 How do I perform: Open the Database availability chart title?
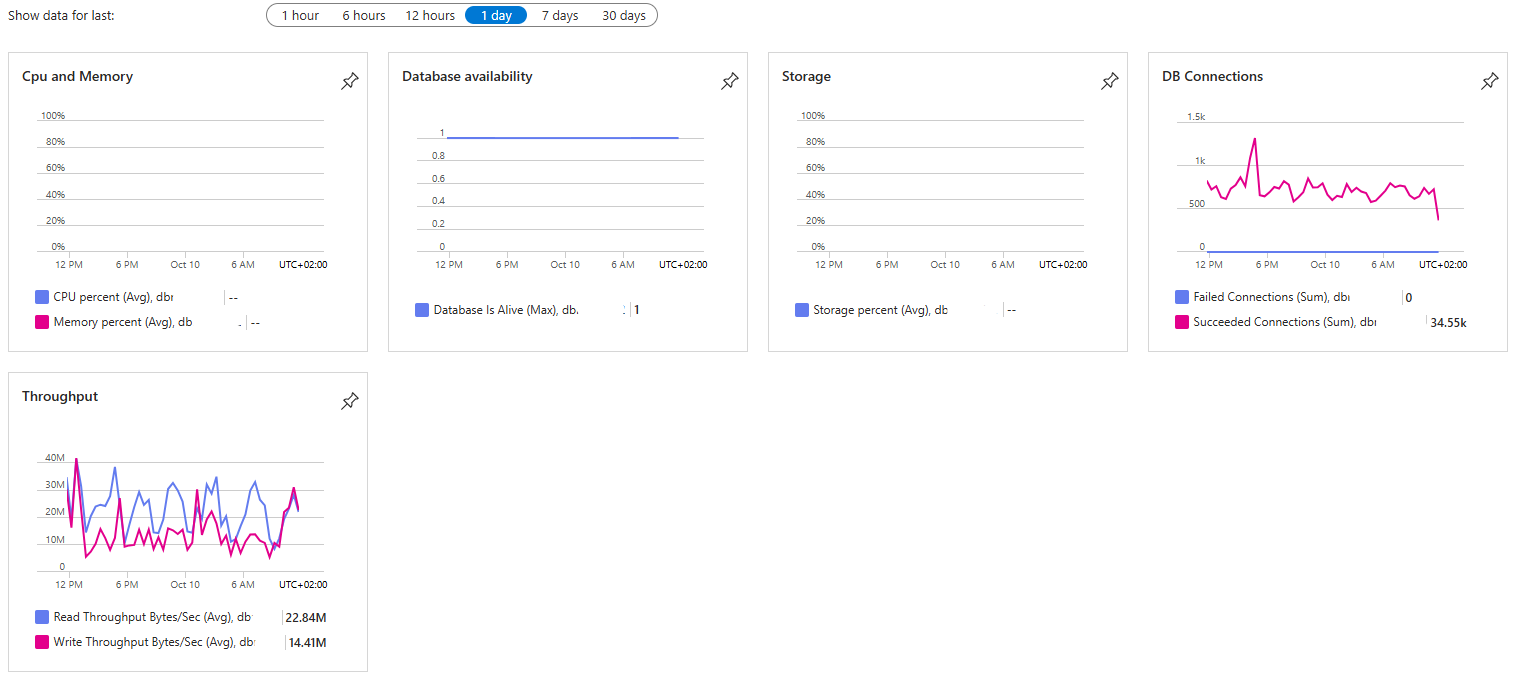tap(467, 76)
